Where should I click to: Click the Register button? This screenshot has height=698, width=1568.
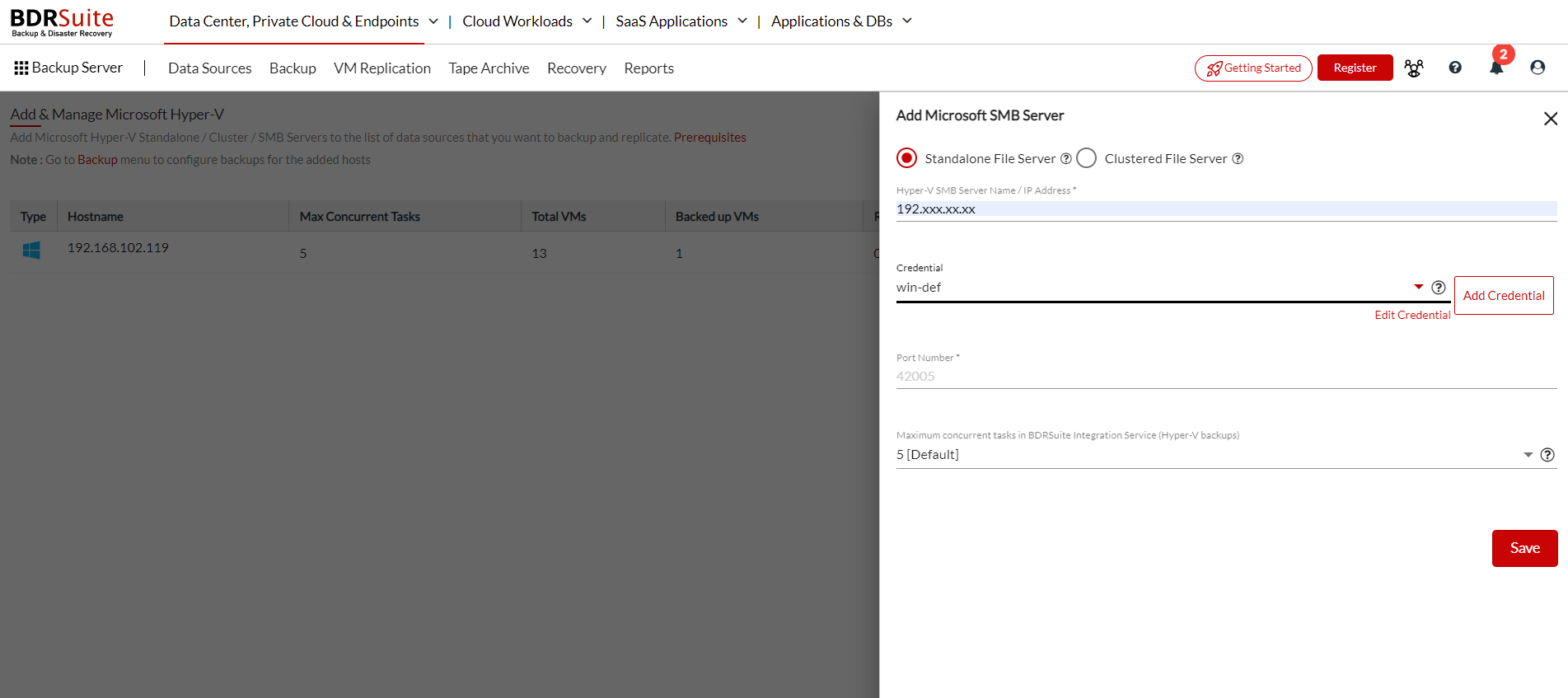click(1355, 68)
